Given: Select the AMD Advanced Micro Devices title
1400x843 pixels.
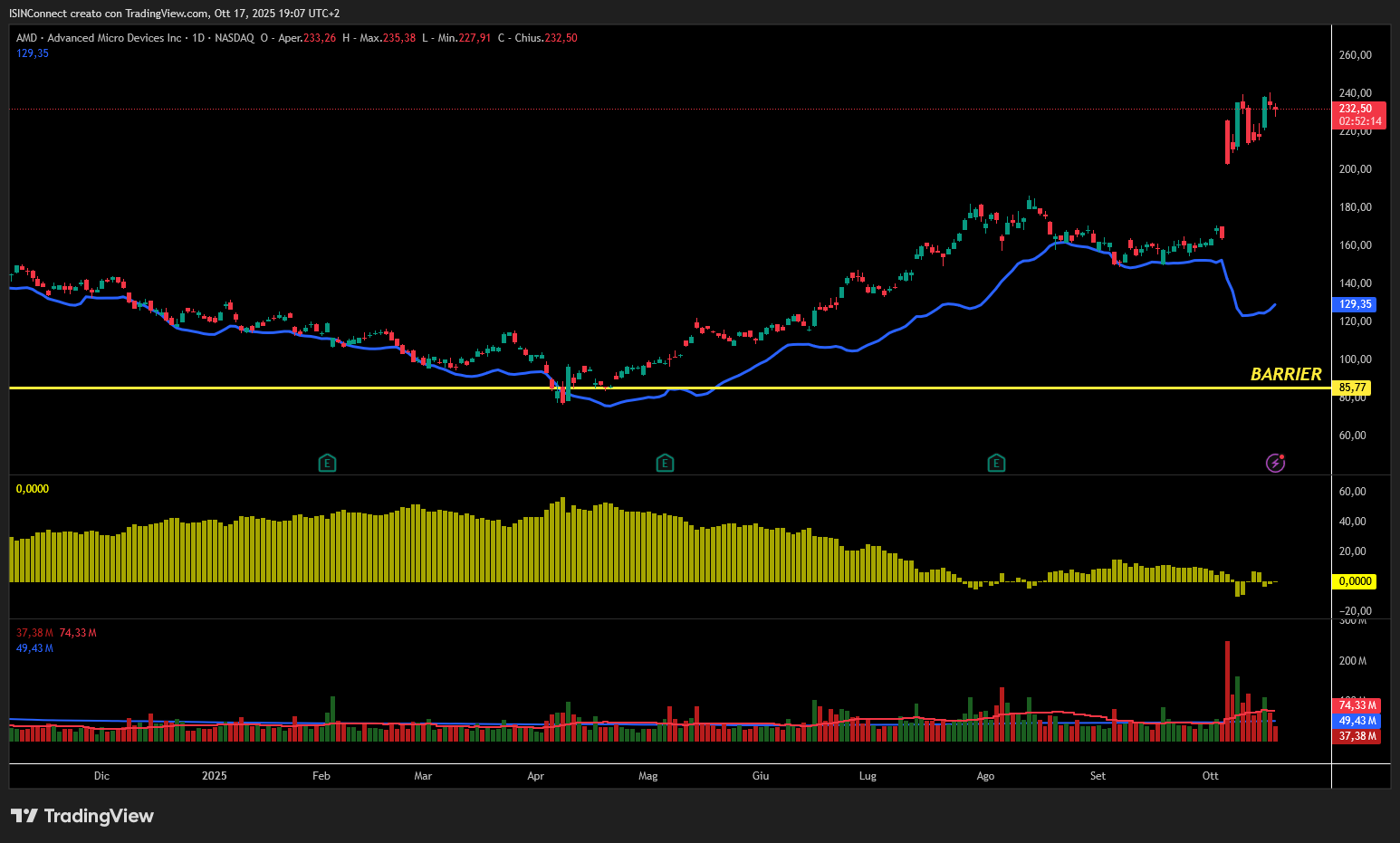Looking at the screenshot, I should coord(98,38).
